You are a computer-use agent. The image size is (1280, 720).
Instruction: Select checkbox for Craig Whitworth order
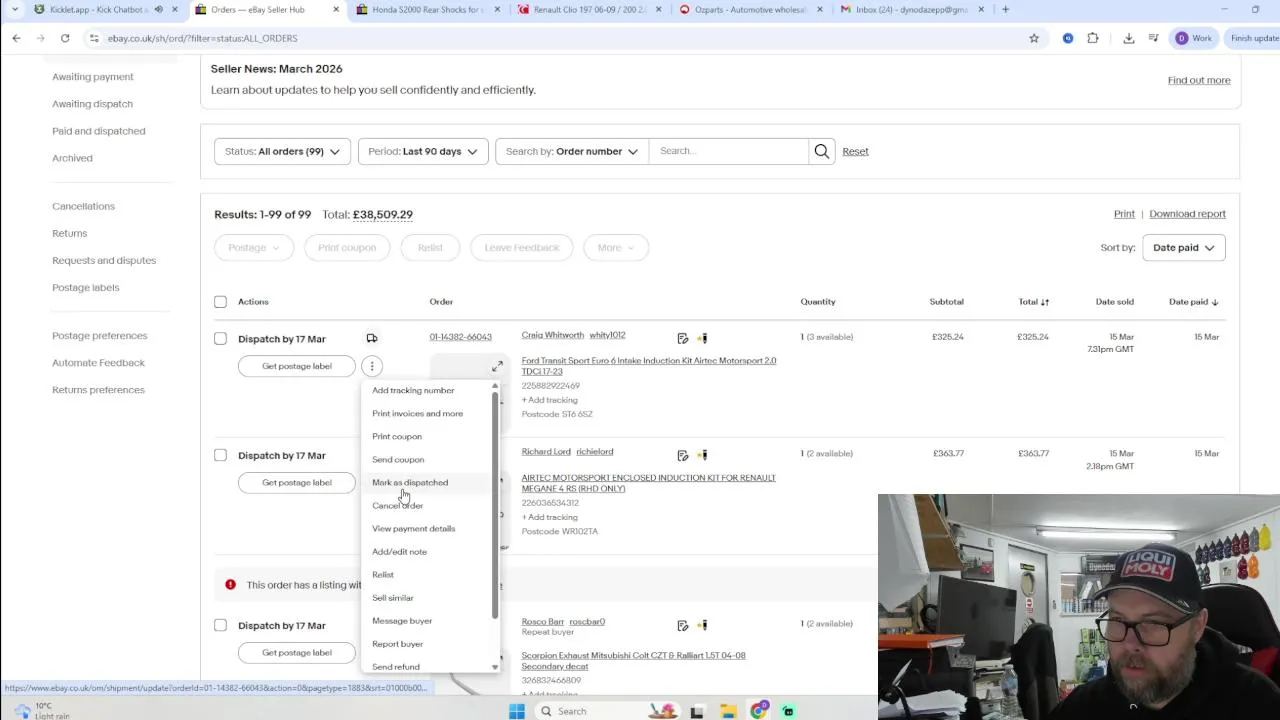220,338
